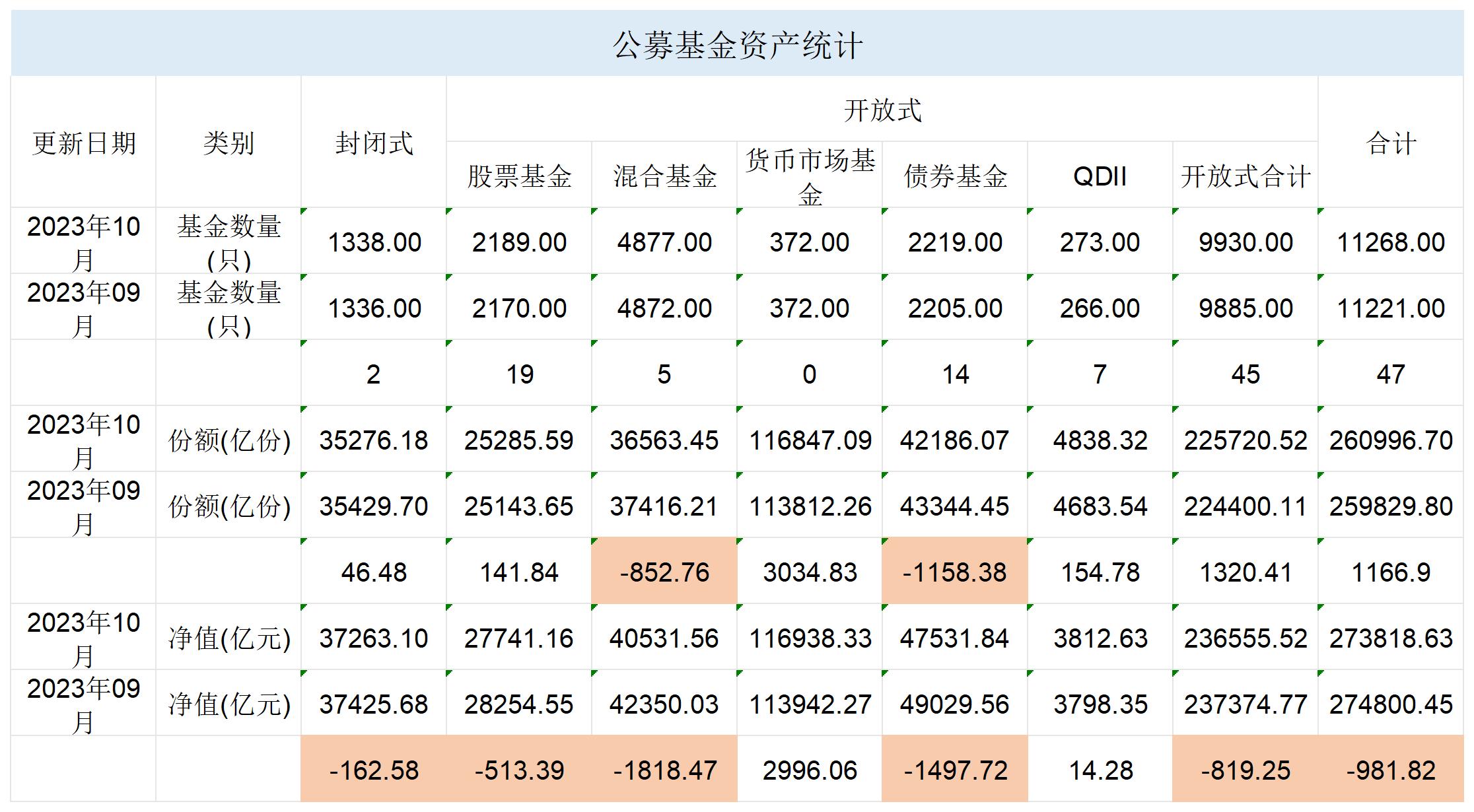The height and width of the screenshot is (812, 1474).
Task: Click the cell showing 273818.63
Action: pyautogui.click(x=1391, y=638)
